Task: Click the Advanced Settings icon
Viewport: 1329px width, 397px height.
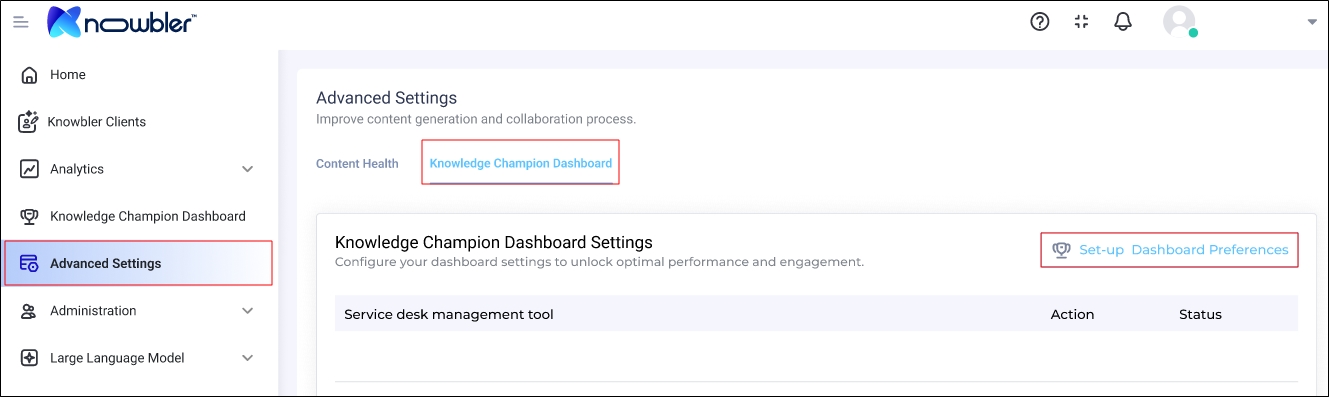Action: (29, 264)
